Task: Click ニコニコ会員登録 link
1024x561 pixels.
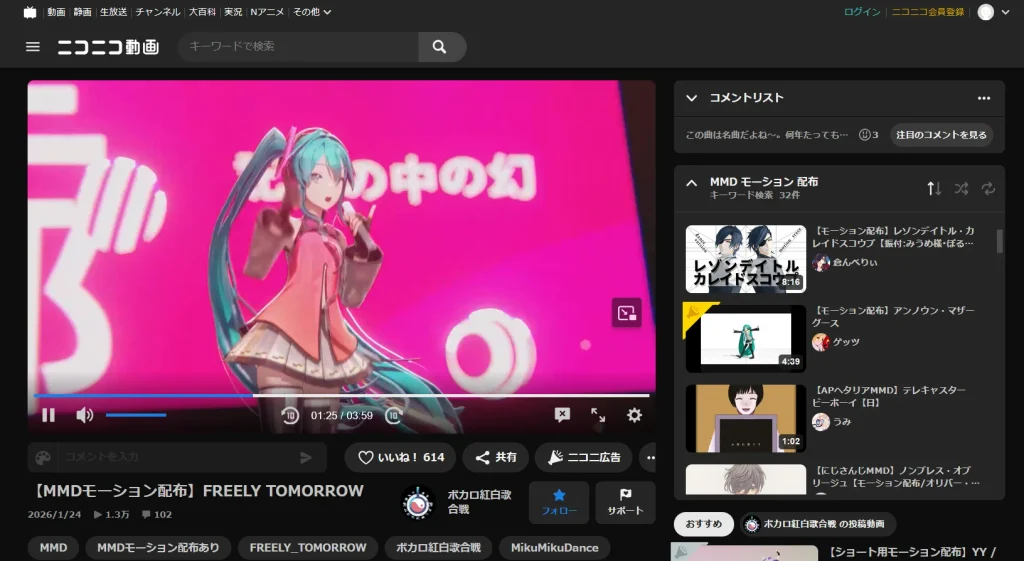Action: (x=928, y=12)
